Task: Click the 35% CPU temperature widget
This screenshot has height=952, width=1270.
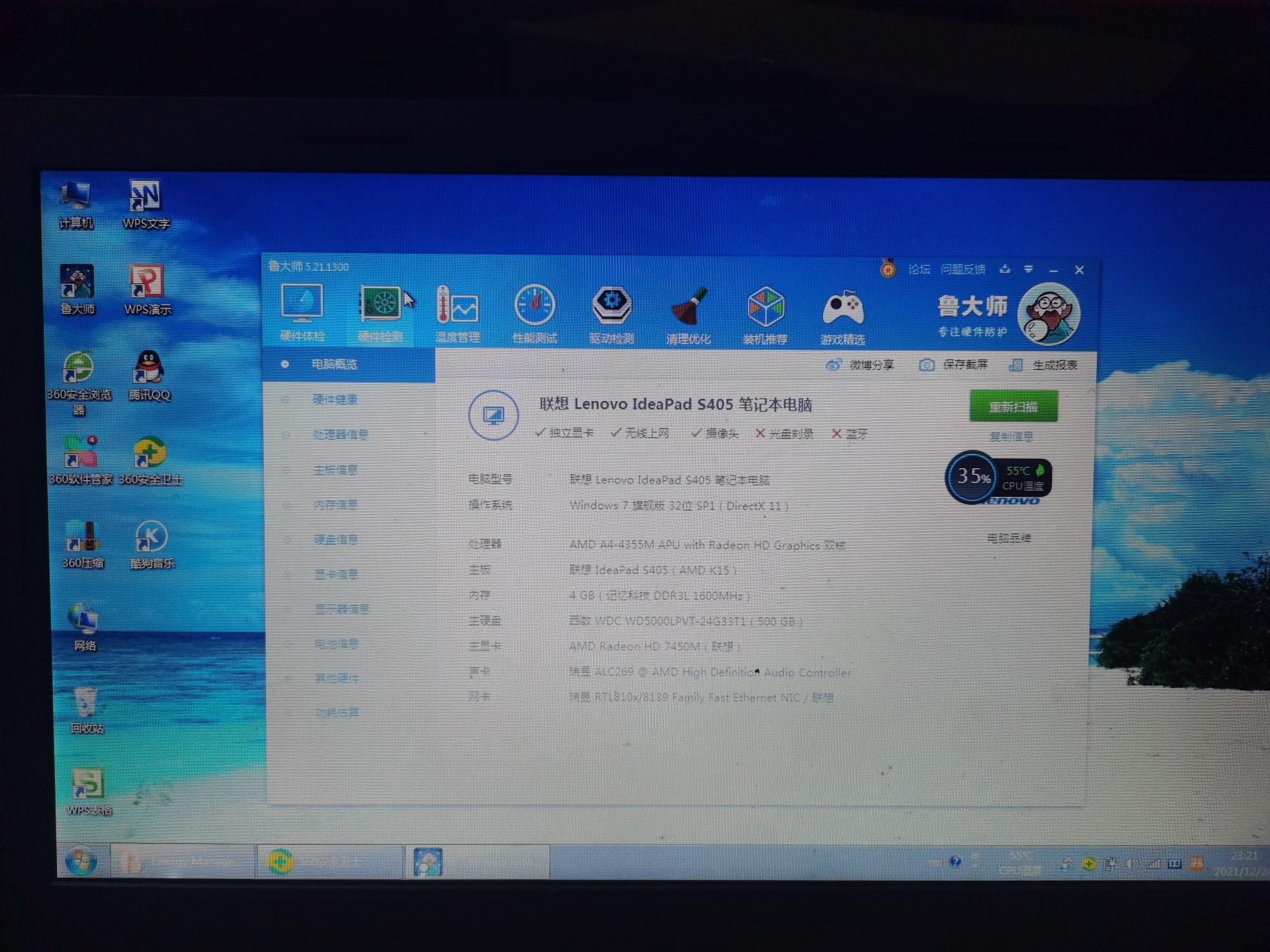Action: point(998,477)
